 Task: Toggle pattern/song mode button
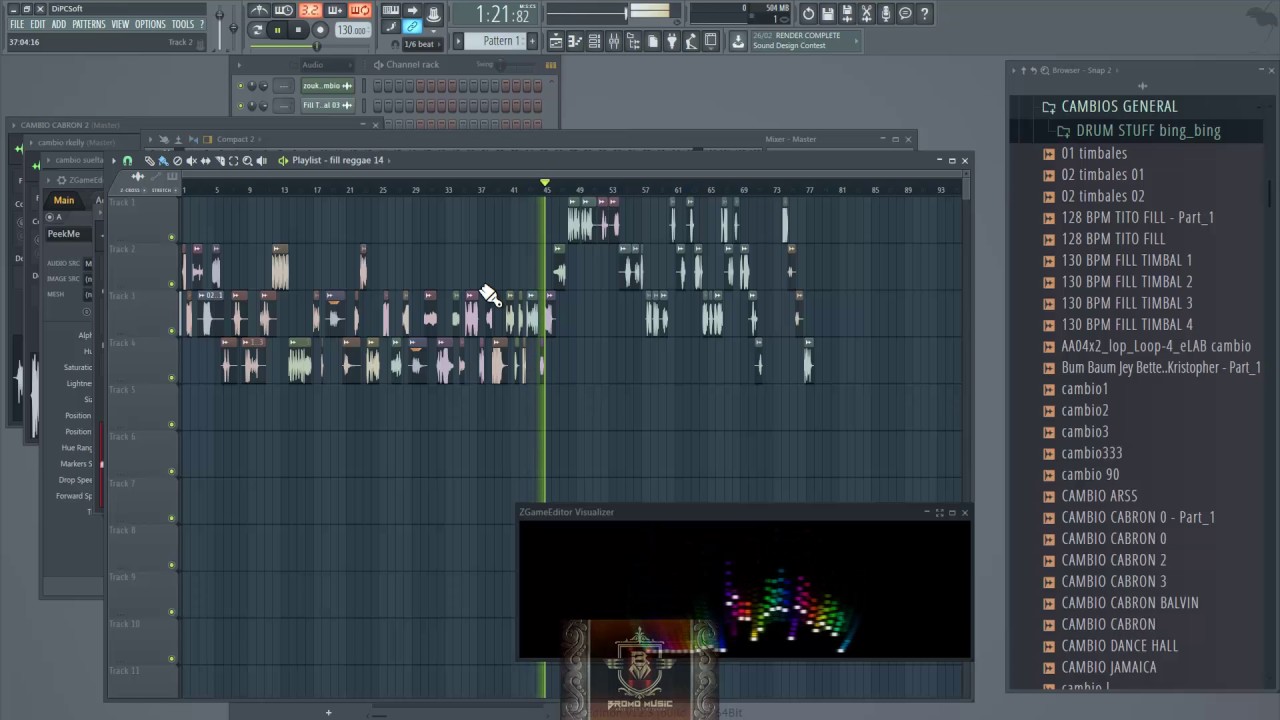click(257, 30)
